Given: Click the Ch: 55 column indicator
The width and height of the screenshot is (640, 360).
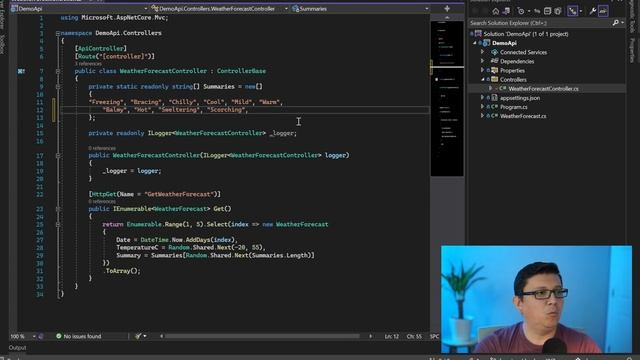Looking at the screenshot, I should click(414, 336).
